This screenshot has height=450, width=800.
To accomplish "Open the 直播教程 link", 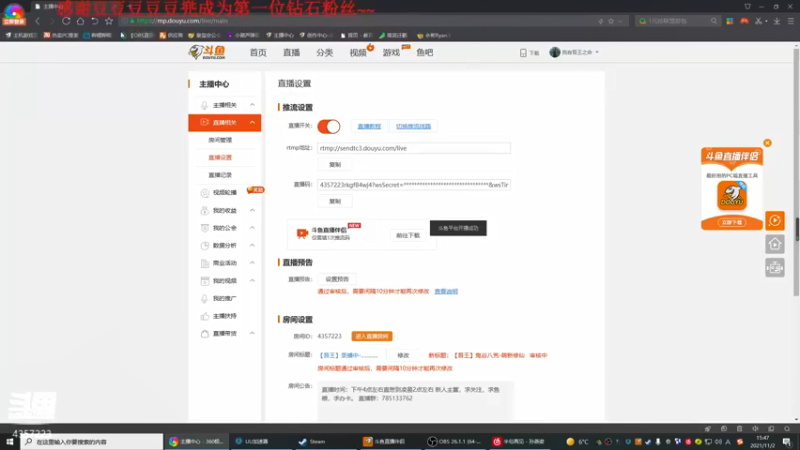I will pos(369,127).
